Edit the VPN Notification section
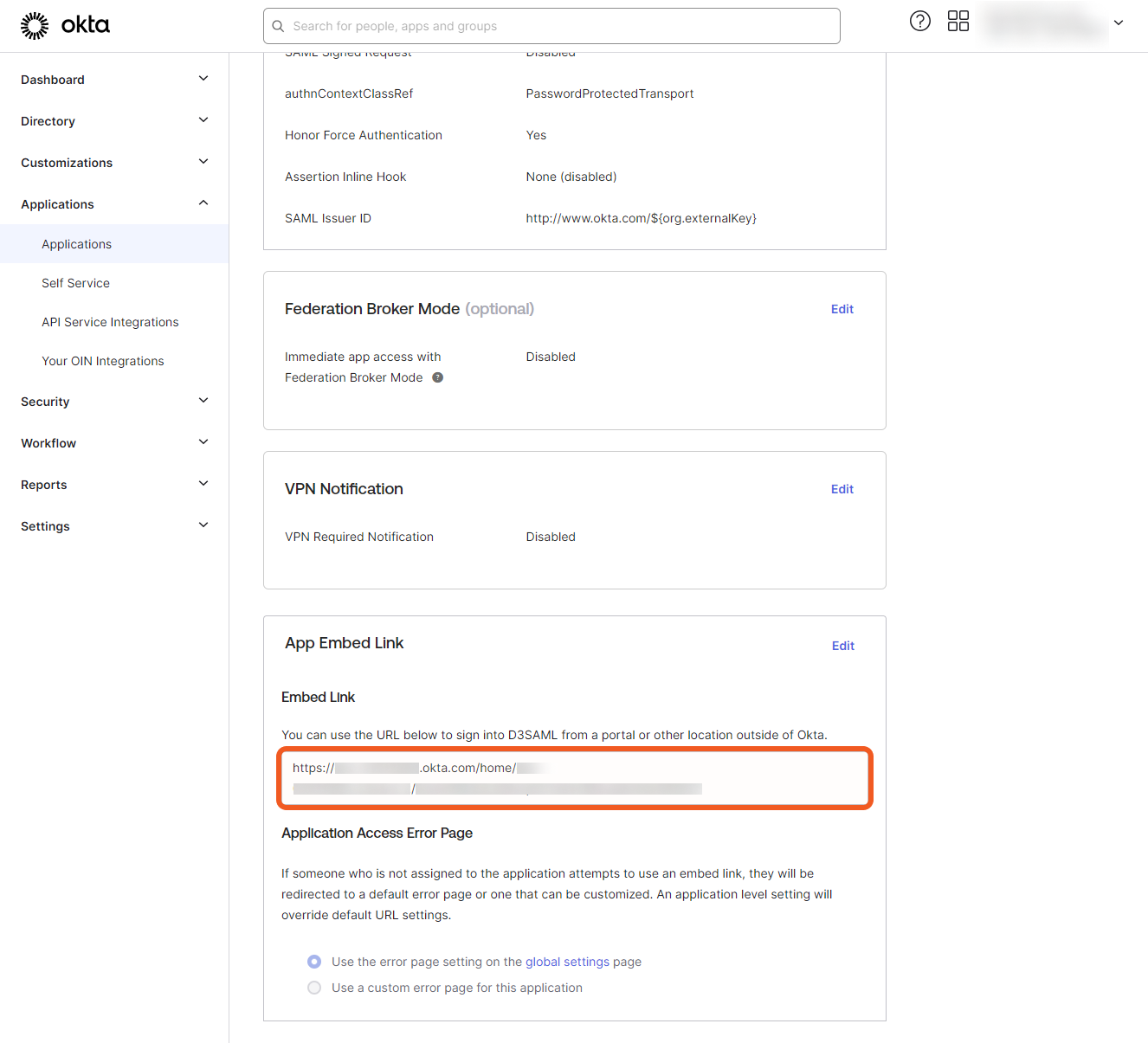Image resolution: width=1148 pixels, height=1043 pixels. coord(842,489)
